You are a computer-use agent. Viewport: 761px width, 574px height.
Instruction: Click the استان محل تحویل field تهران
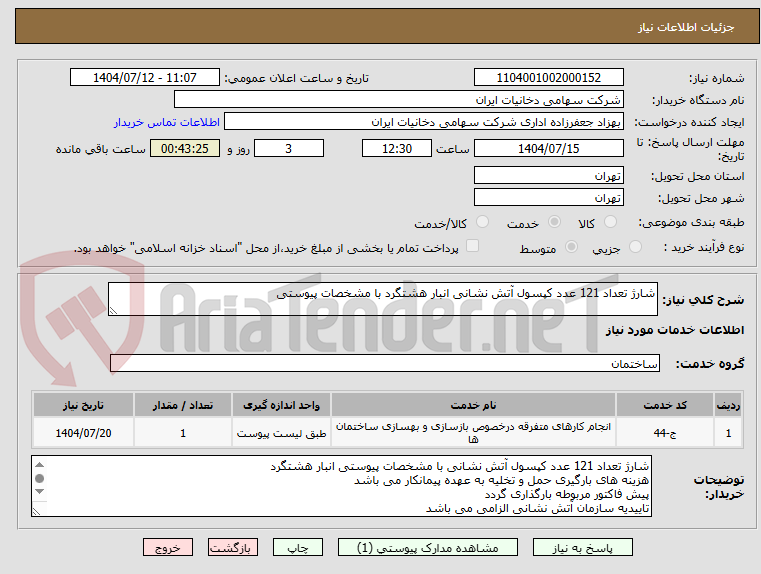coord(548,175)
